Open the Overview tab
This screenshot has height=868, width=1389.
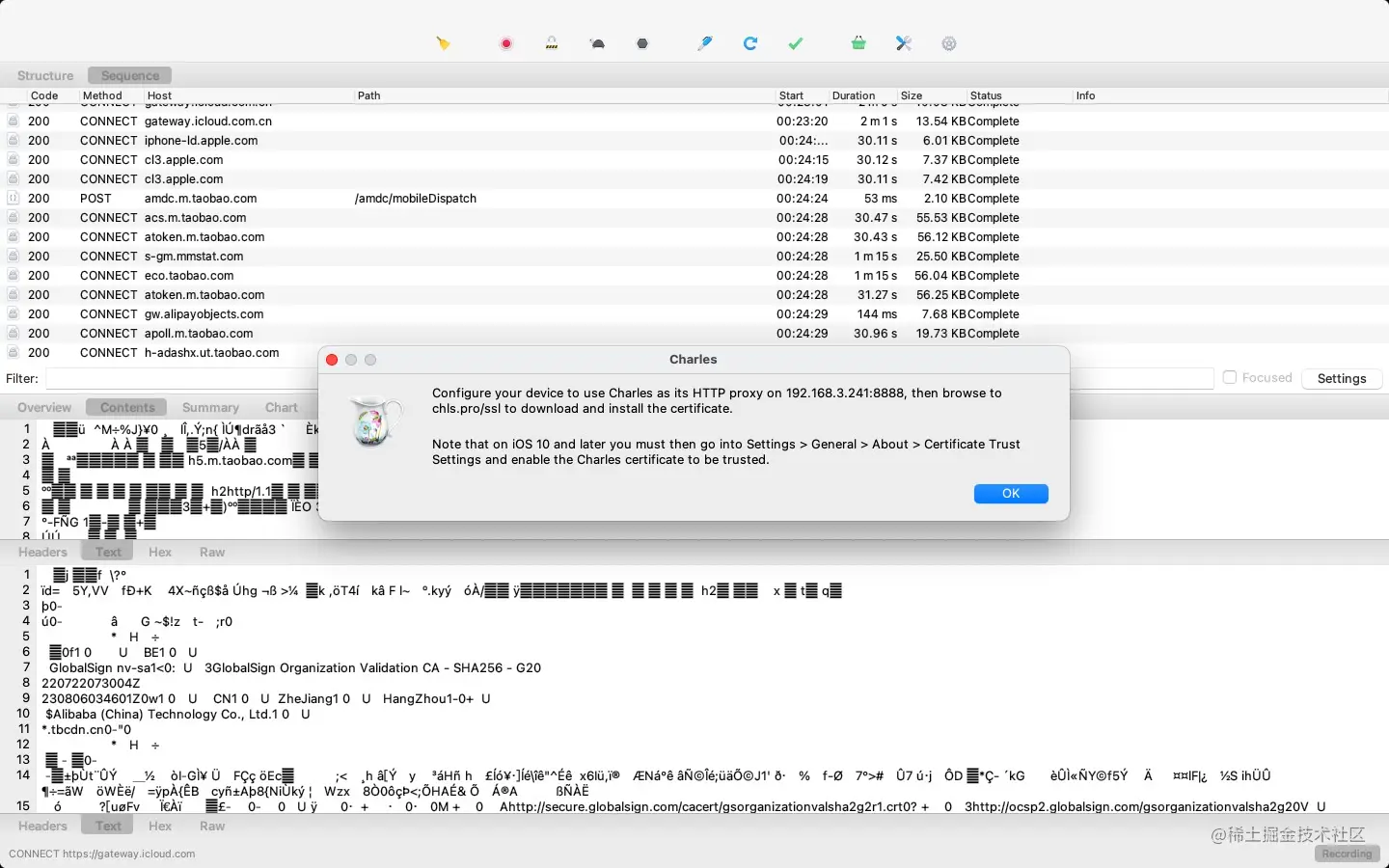44,408
